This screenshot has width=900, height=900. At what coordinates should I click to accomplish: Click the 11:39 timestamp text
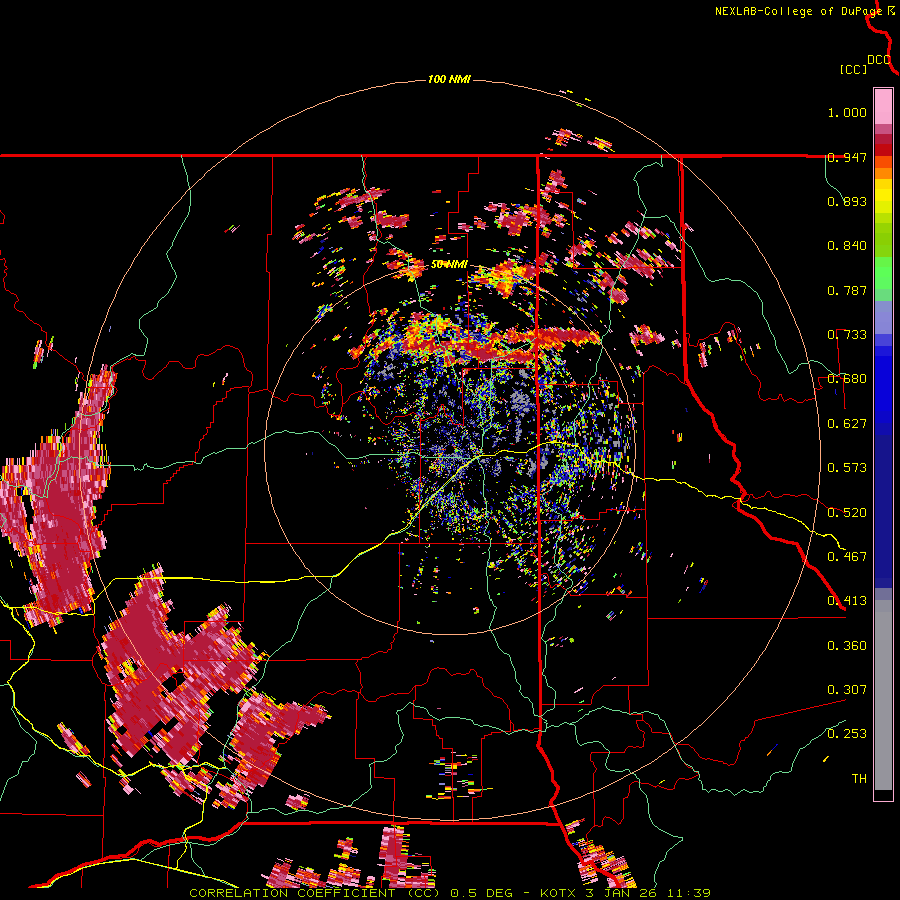click(688, 893)
